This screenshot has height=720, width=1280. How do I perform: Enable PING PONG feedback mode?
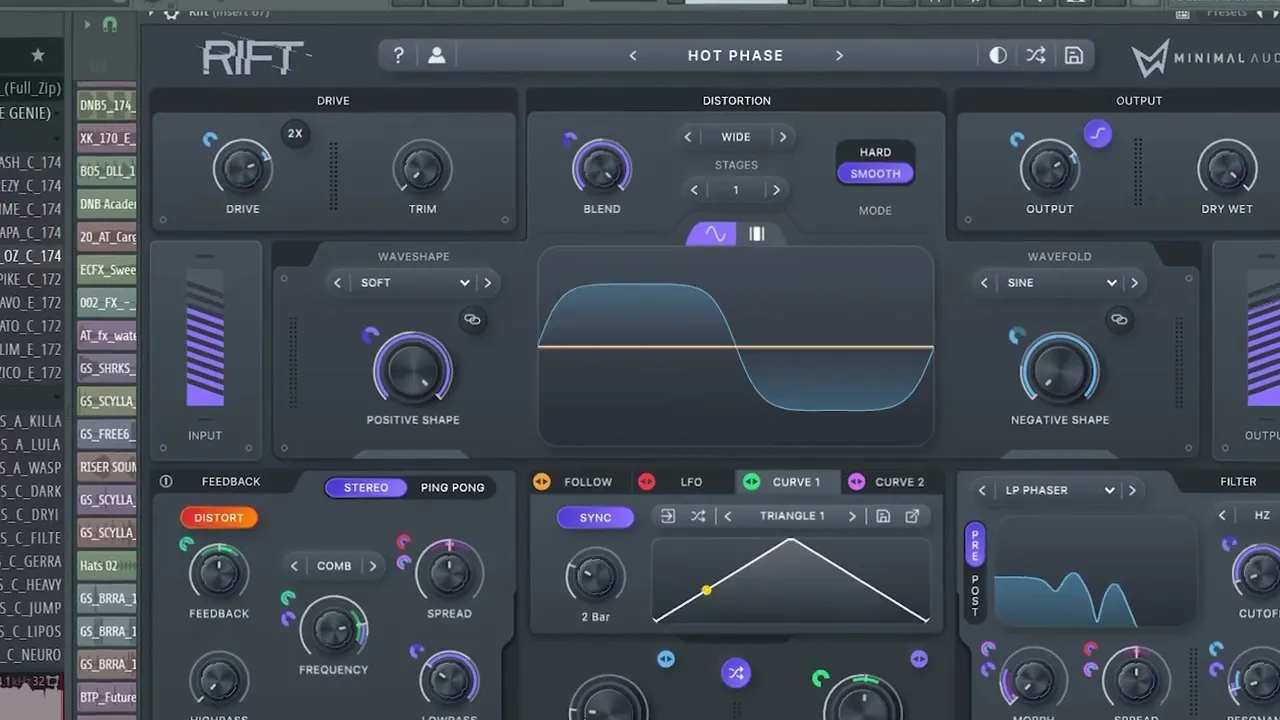452,488
